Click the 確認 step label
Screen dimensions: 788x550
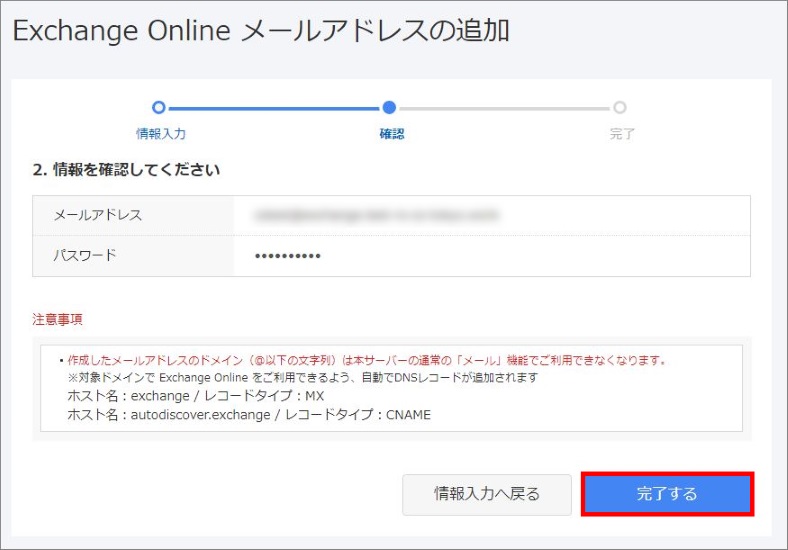click(391, 134)
